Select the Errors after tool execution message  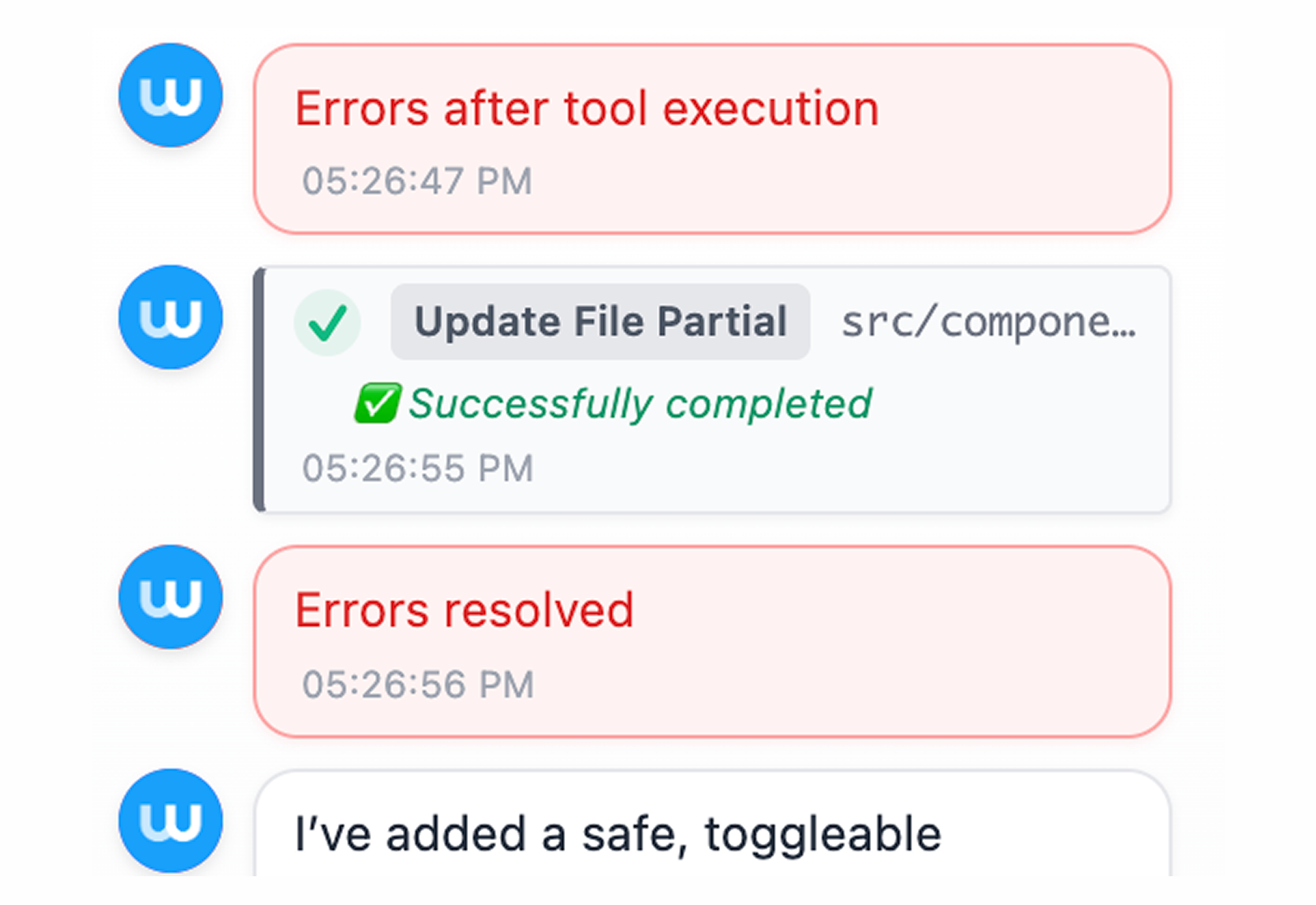pos(587,107)
